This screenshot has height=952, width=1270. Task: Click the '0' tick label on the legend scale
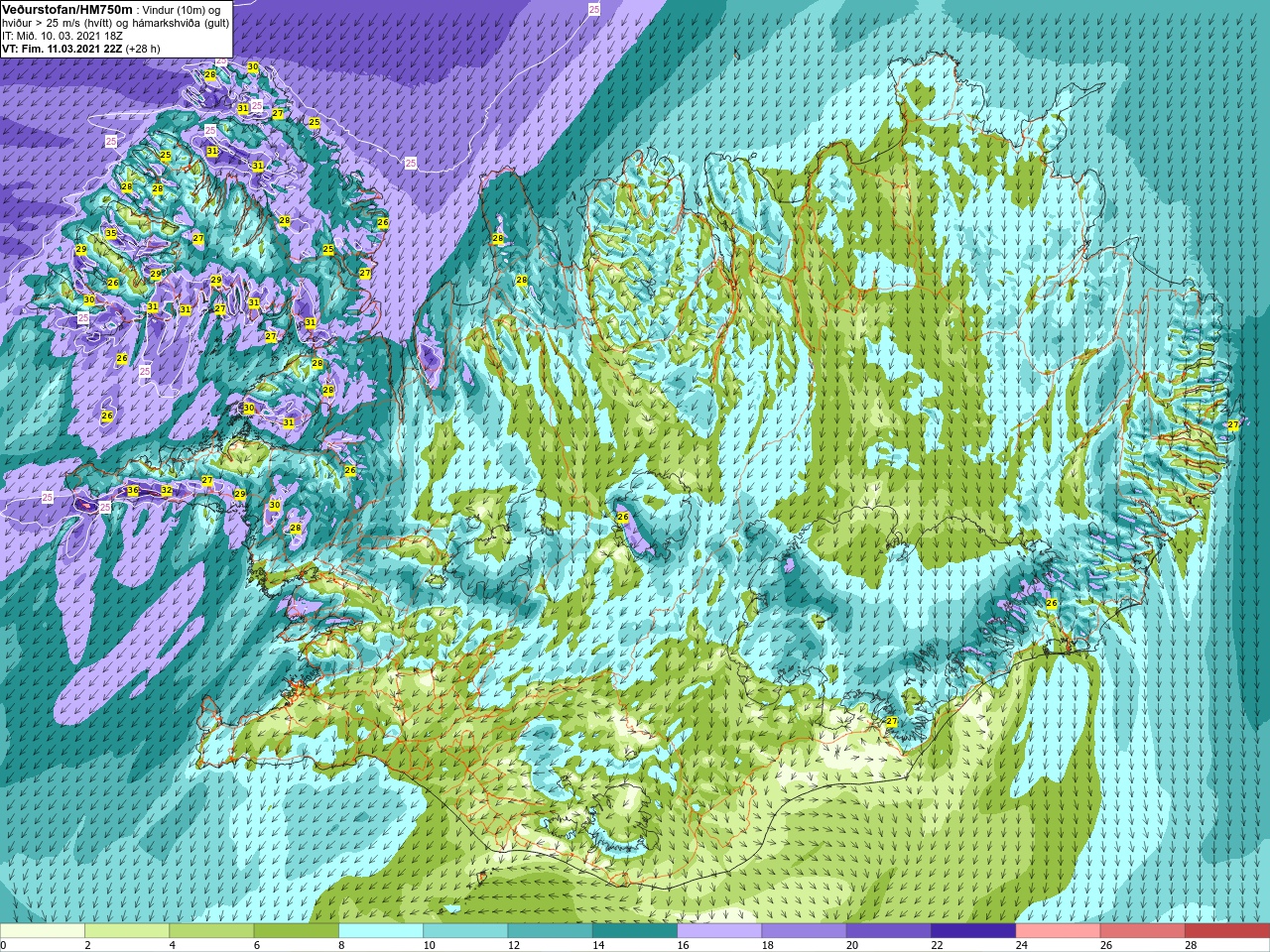pyautogui.click(x=4, y=945)
